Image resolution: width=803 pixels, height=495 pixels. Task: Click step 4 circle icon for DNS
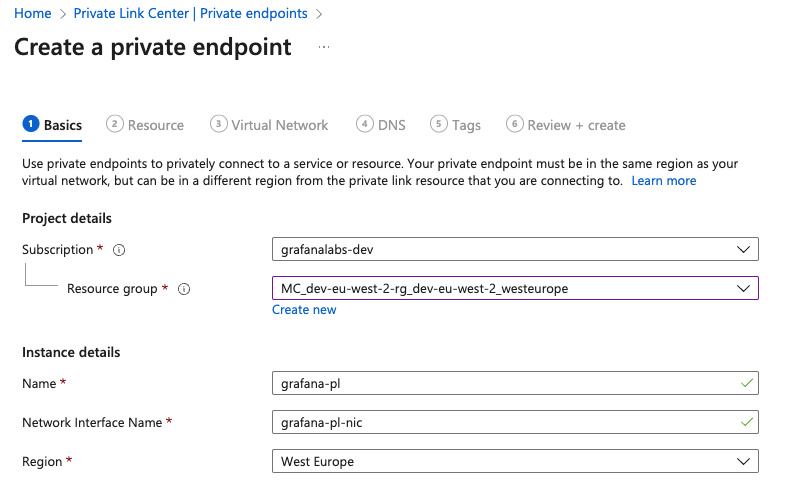coord(364,124)
